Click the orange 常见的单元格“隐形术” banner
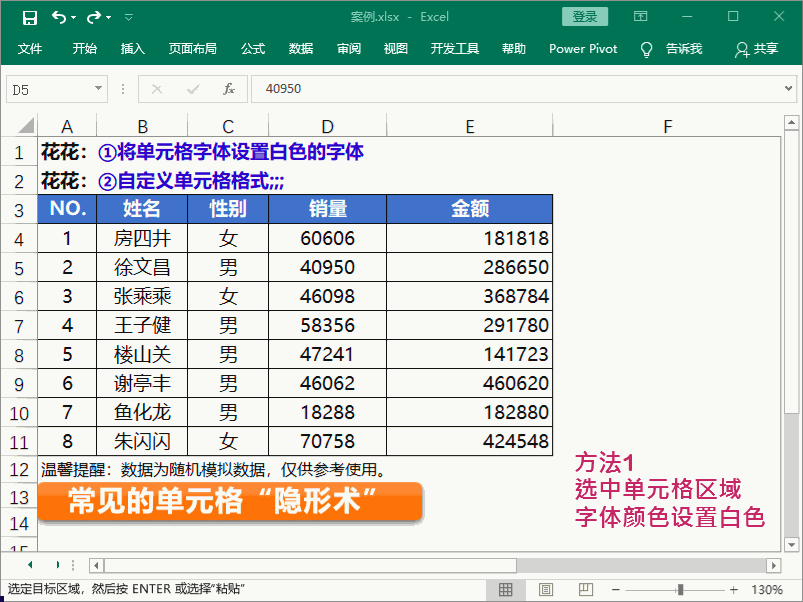This screenshot has width=803, height=602. pos(230,502)
